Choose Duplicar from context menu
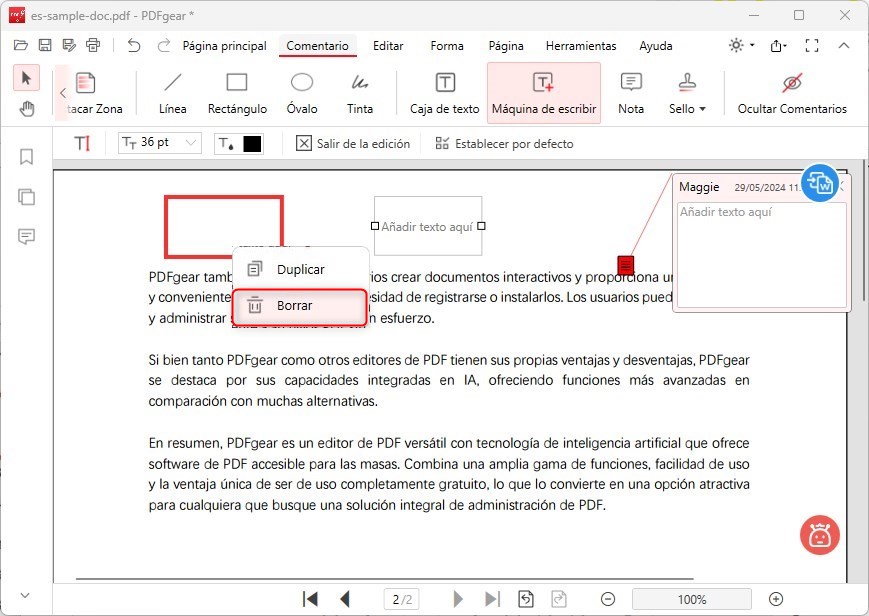The image size is (869, 616). pyautogui.click(x=300, y=269)
